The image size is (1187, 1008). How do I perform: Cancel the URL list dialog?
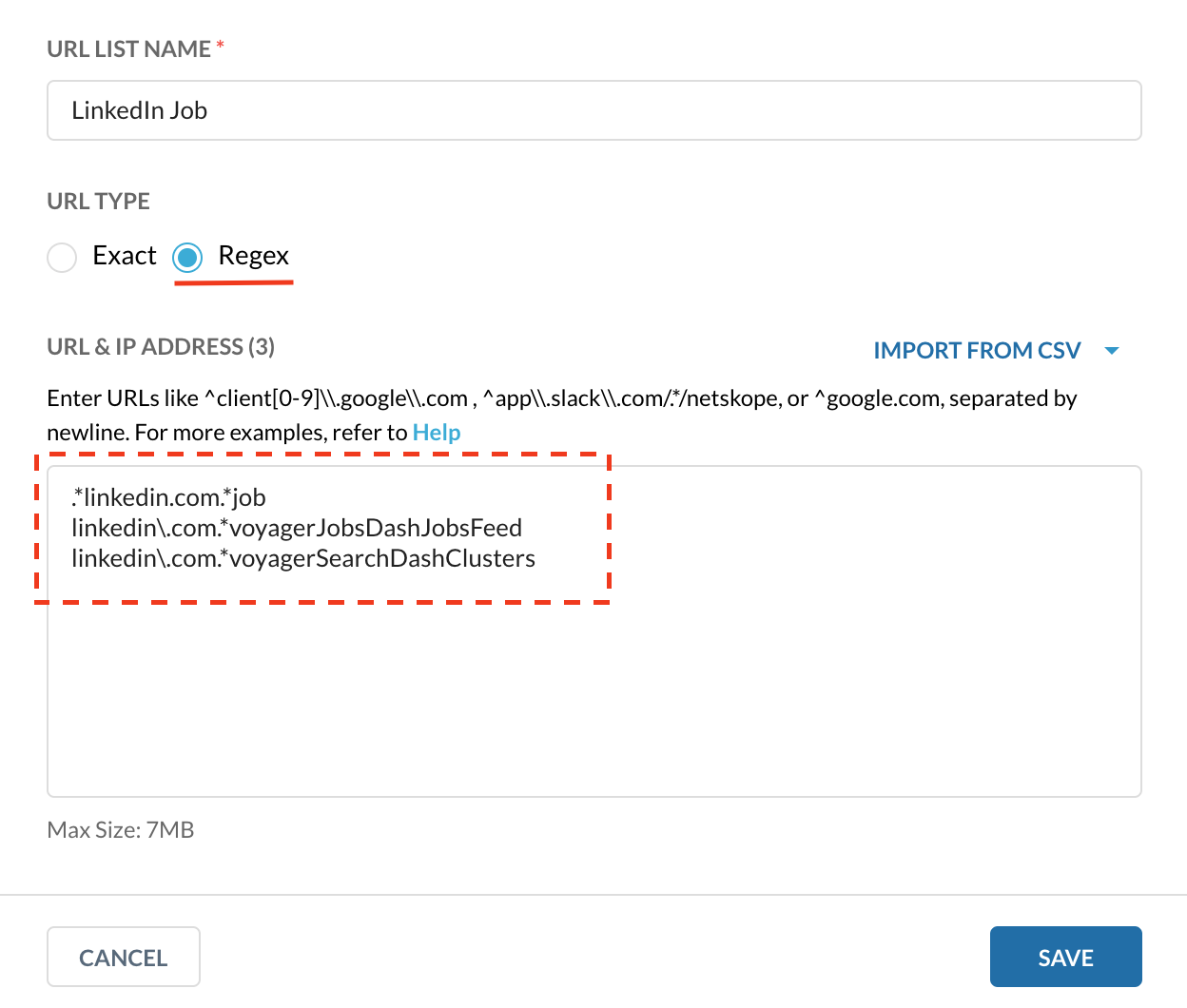[124, 957]
